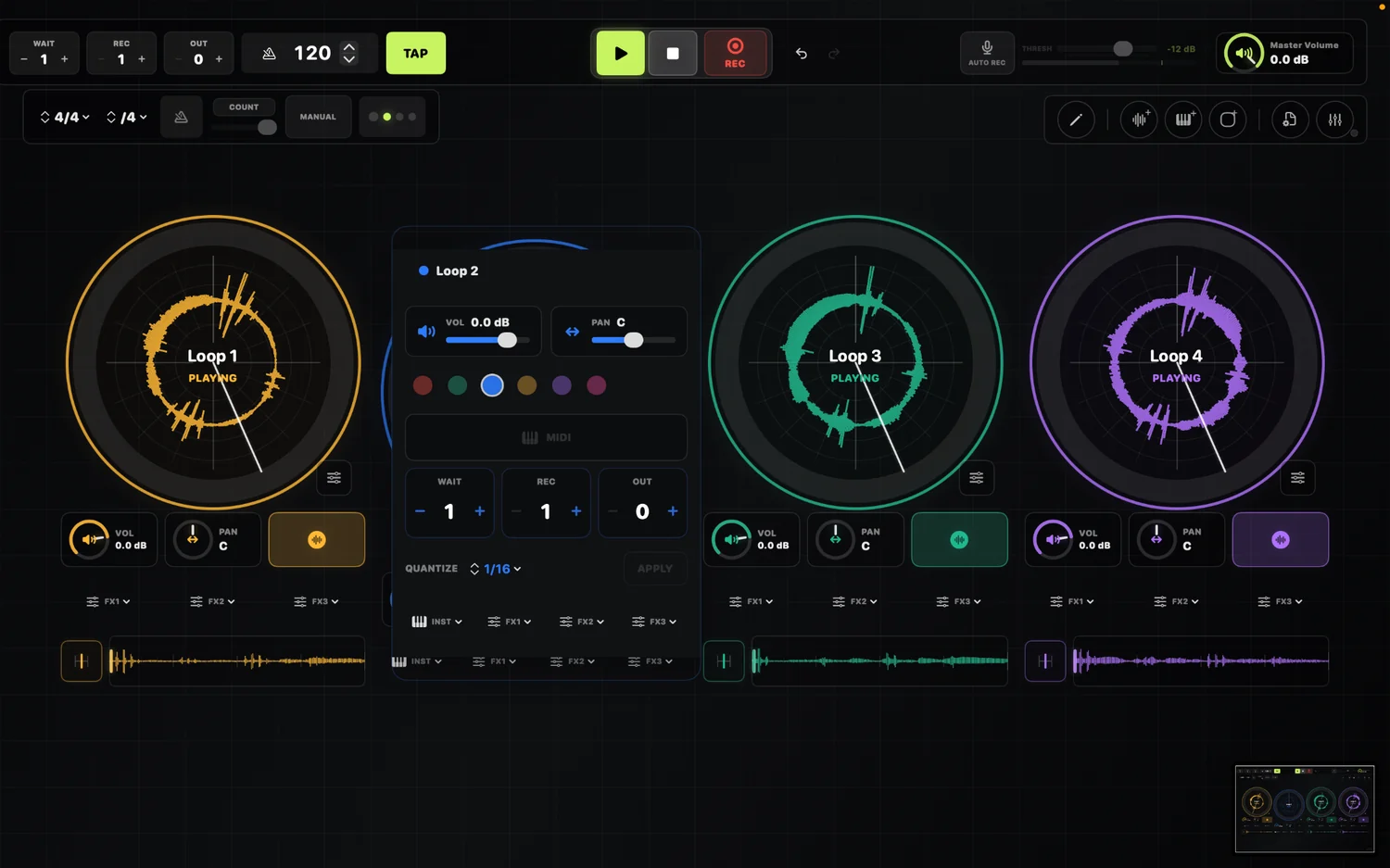Add a new empty track with the square-plus icon
Screen dimensions: 1390x868
pyautogui.click(x=1228, y=120)
